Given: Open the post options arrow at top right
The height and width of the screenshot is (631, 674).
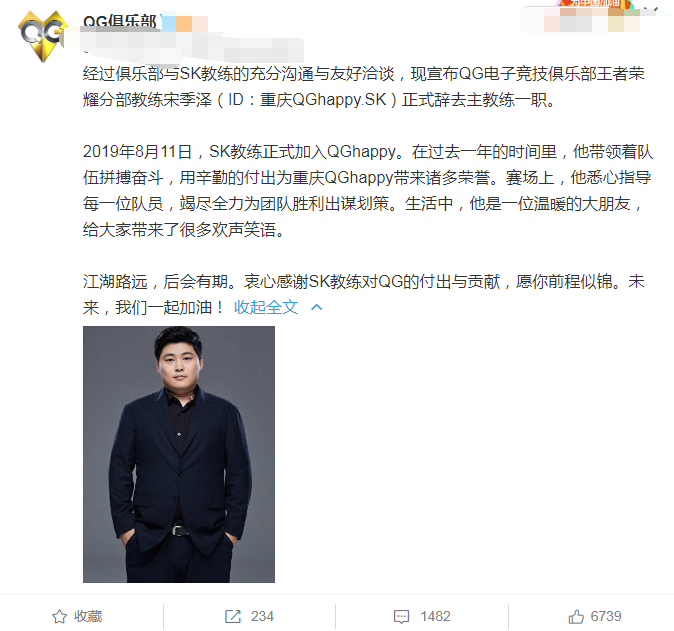Looking at the screenshot, I should click(x=651, y=9).
